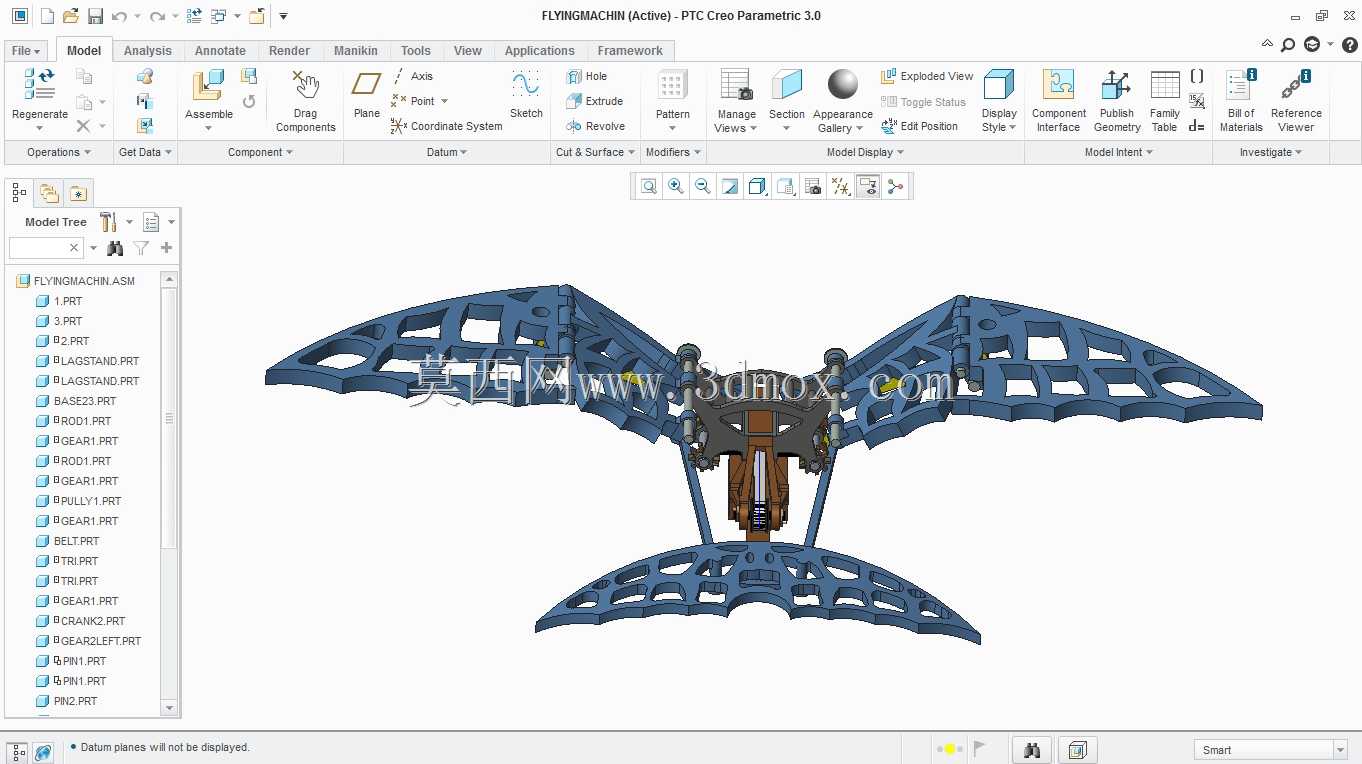Expand the Datum group dropdown
The width and height of the screenshot is (1362, 764).
coord(447,152)
